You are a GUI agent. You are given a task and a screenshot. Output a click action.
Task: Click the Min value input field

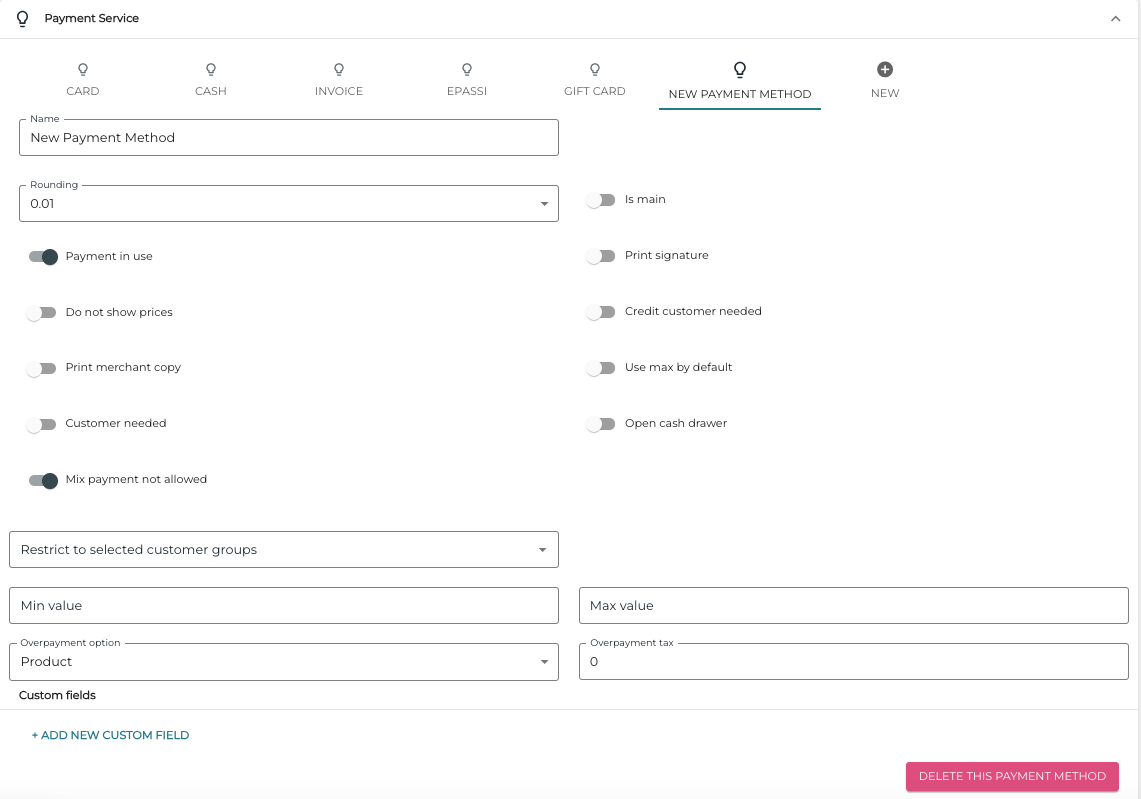click(x=283, y=605)
